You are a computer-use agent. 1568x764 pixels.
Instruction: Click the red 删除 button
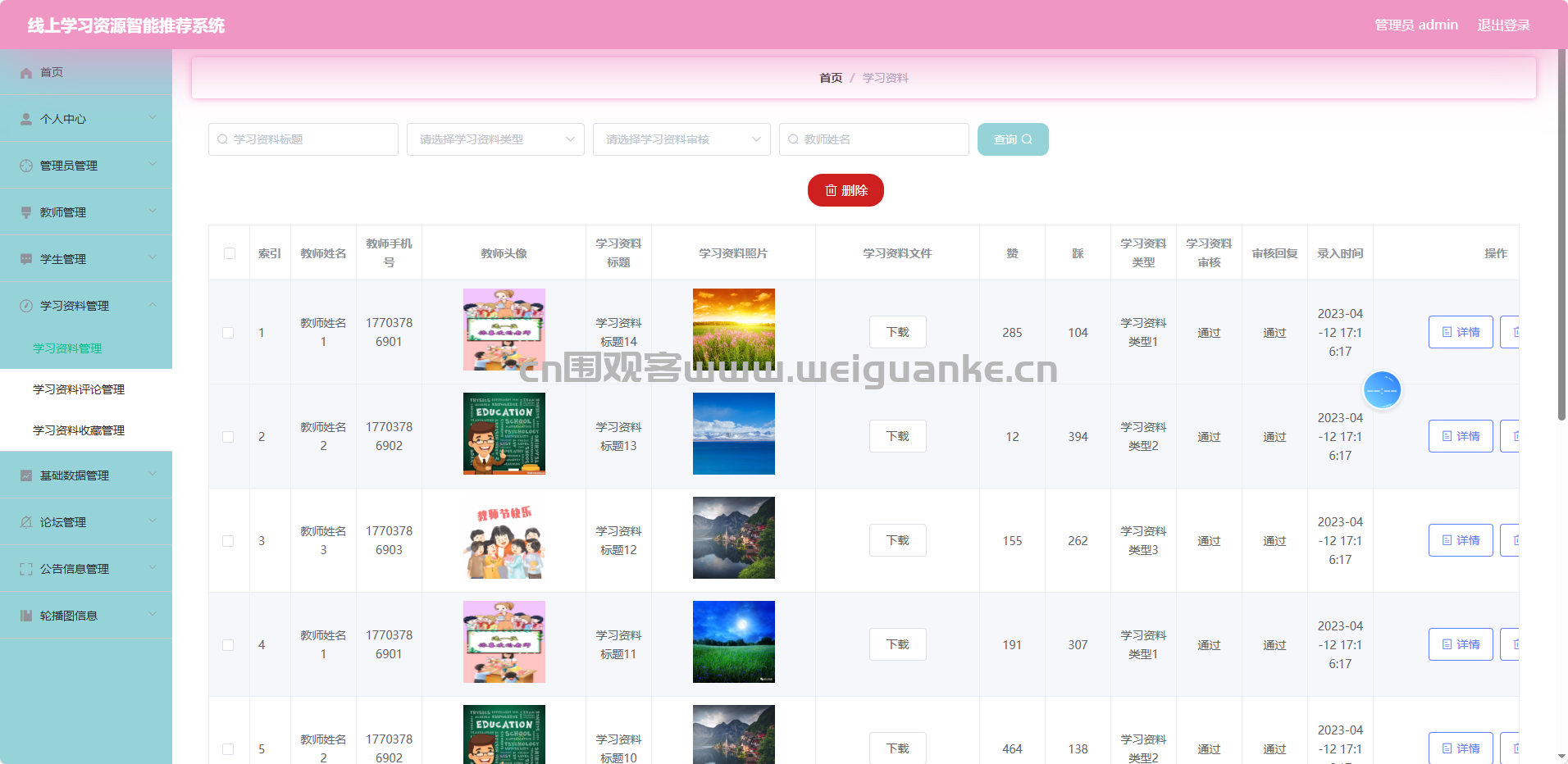(x=846, y=190)
